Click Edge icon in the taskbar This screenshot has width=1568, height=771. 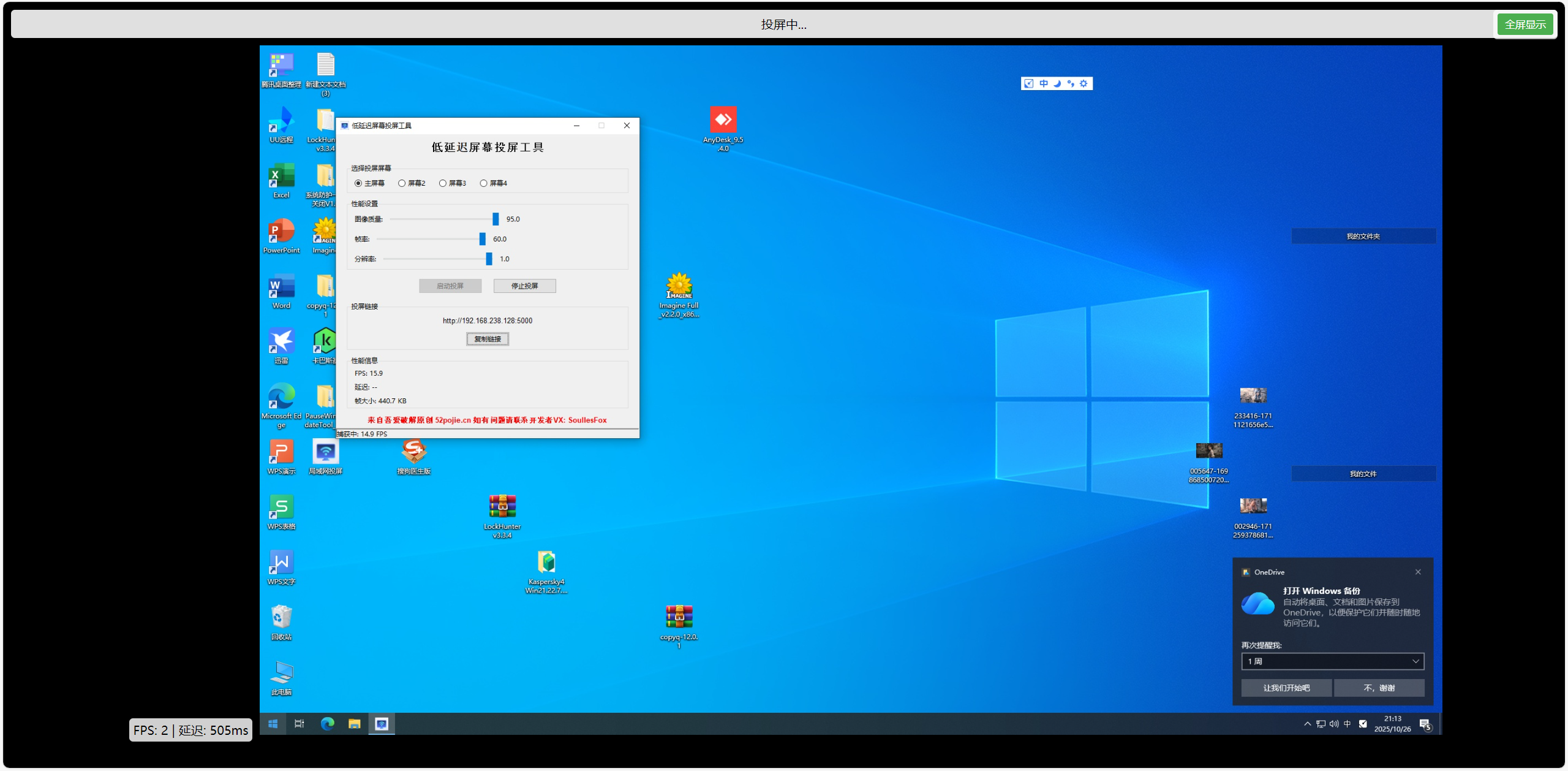click(328, 724)
